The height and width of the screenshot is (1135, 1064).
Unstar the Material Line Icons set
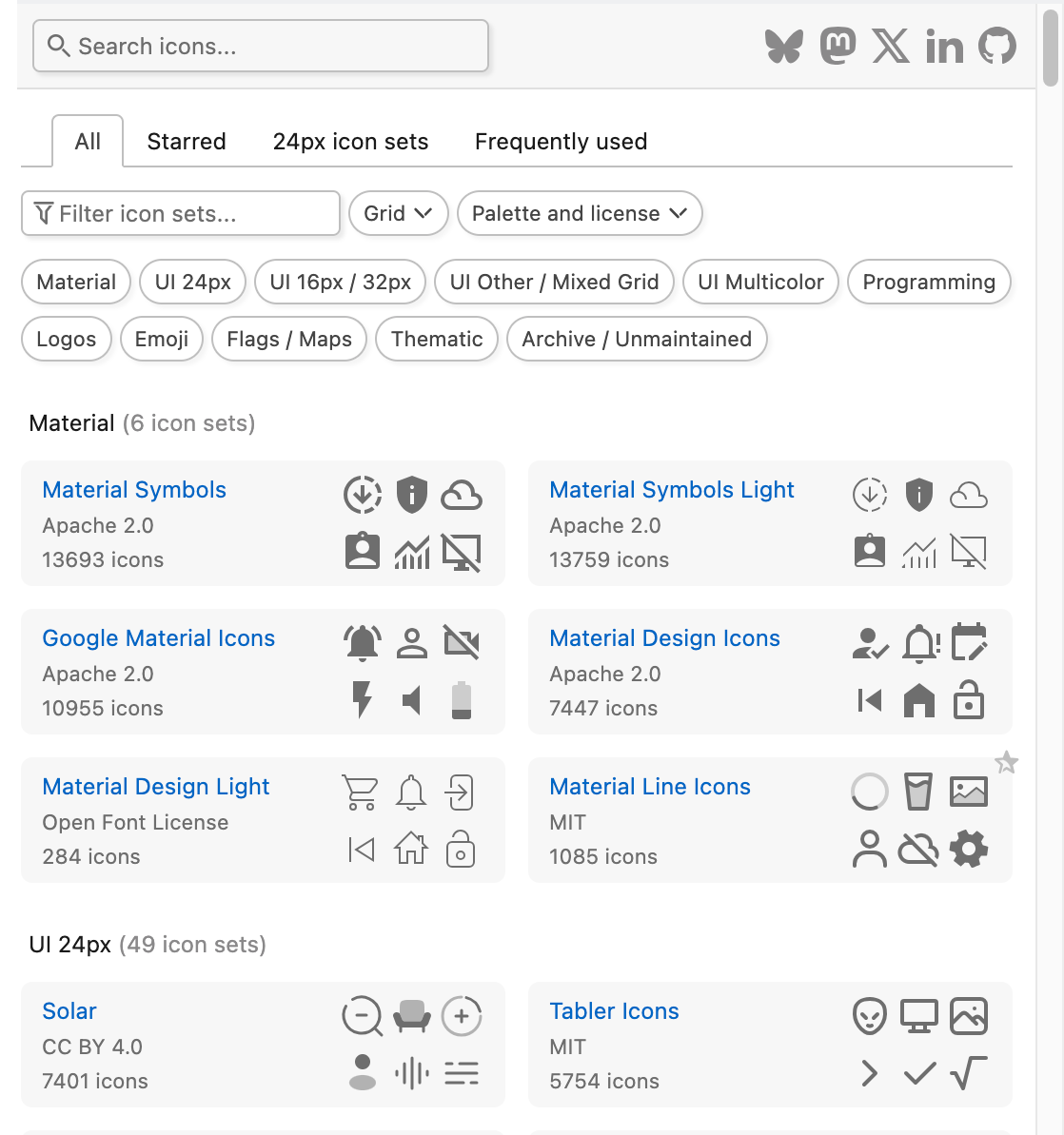1007,762
